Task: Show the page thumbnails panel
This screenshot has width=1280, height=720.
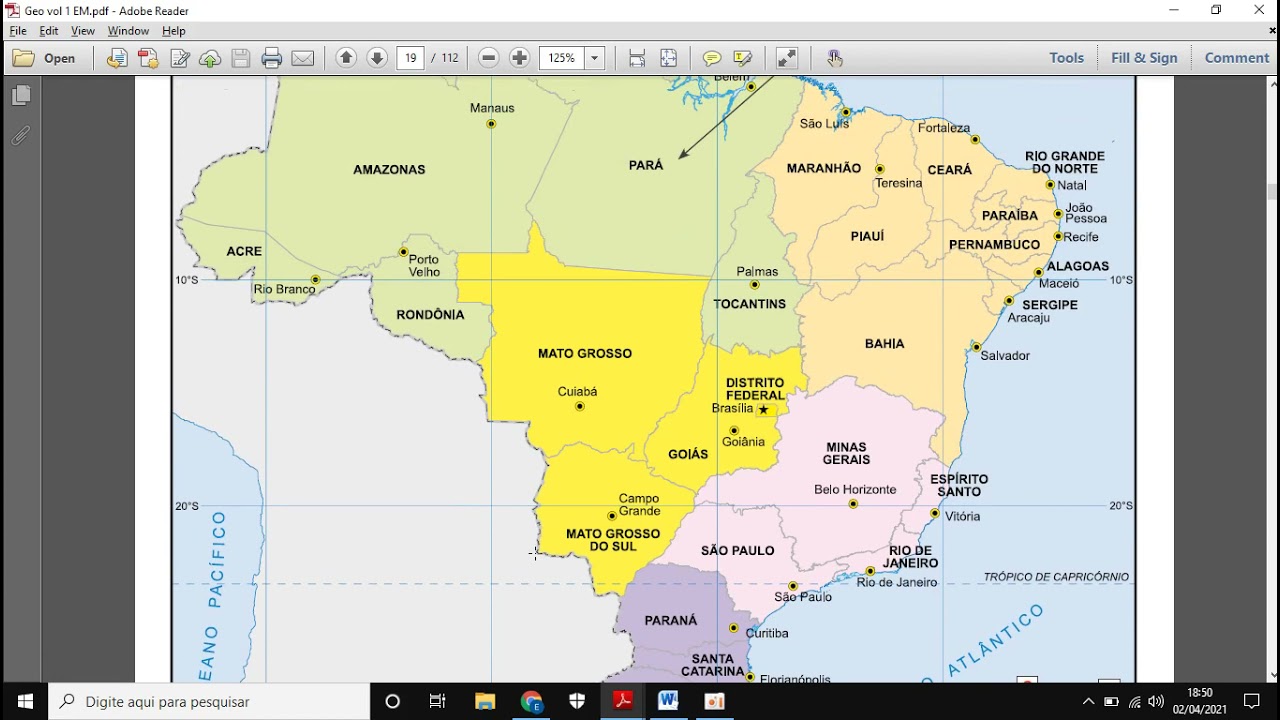Action: pos(21,95)
